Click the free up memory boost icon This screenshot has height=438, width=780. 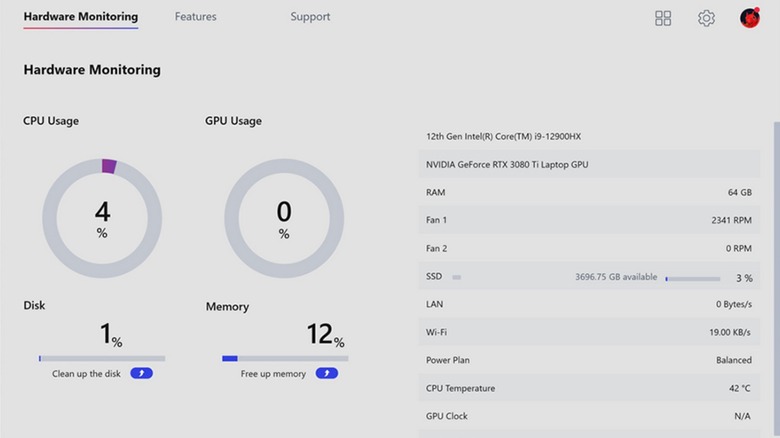326,373
